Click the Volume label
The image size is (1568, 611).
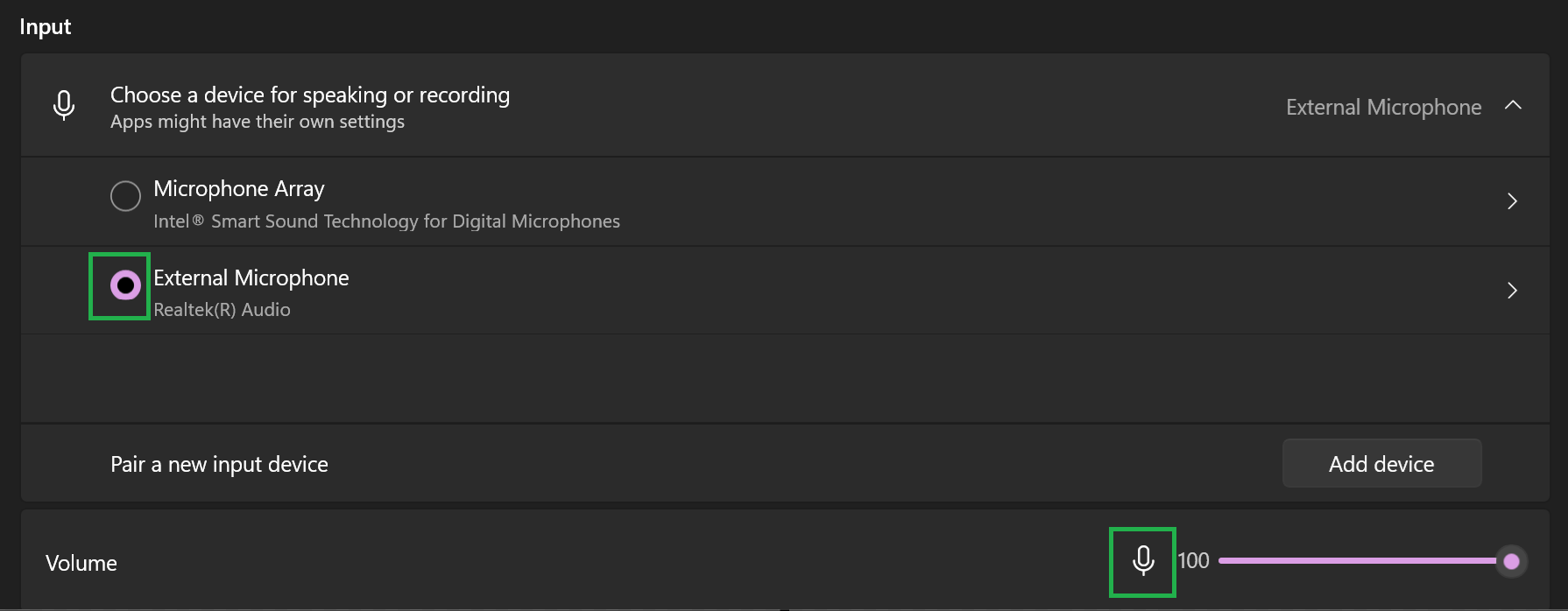tap(81, 563)
